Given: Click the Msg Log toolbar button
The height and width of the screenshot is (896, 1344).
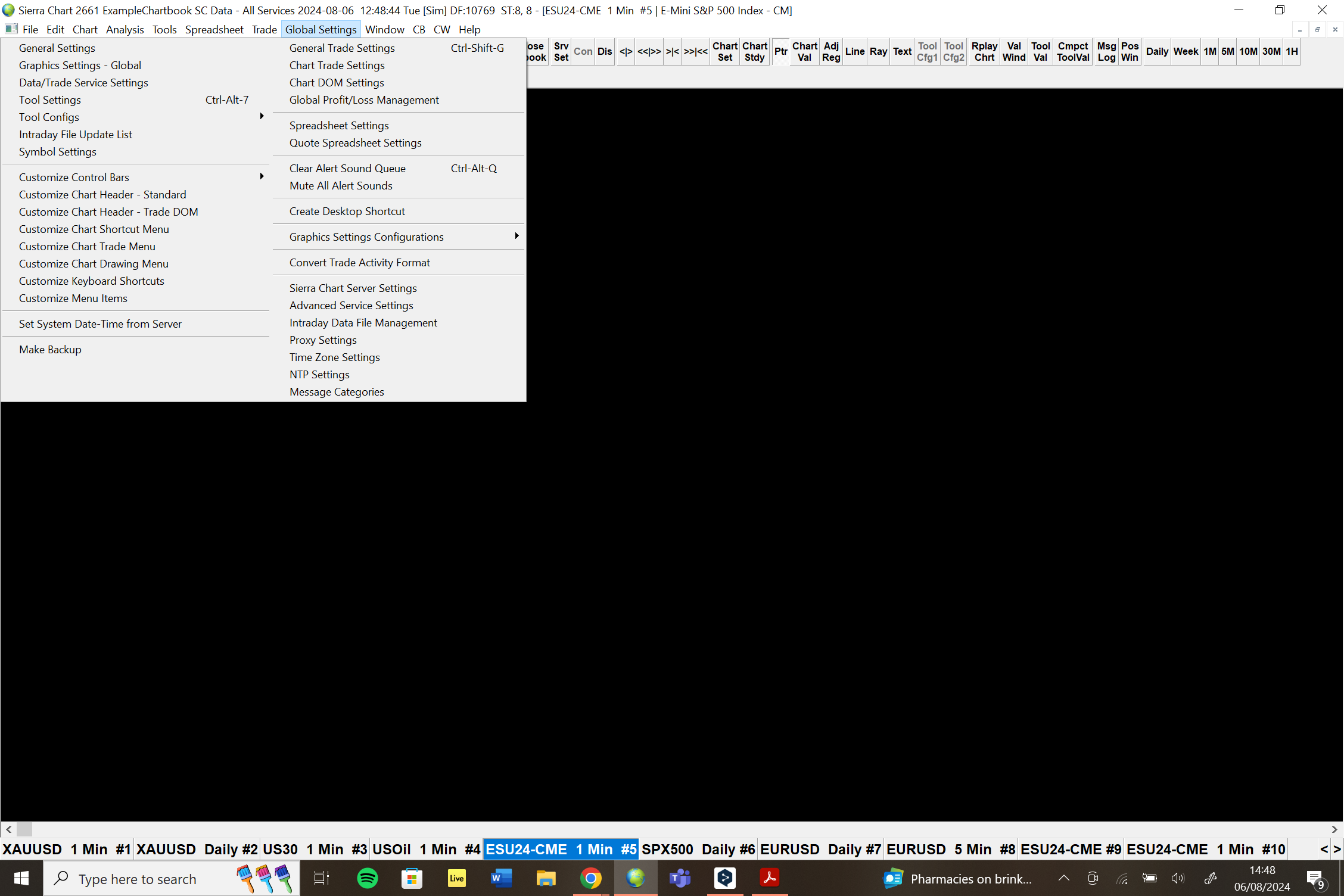Looking at the screenshot, I should [1106, 52].
